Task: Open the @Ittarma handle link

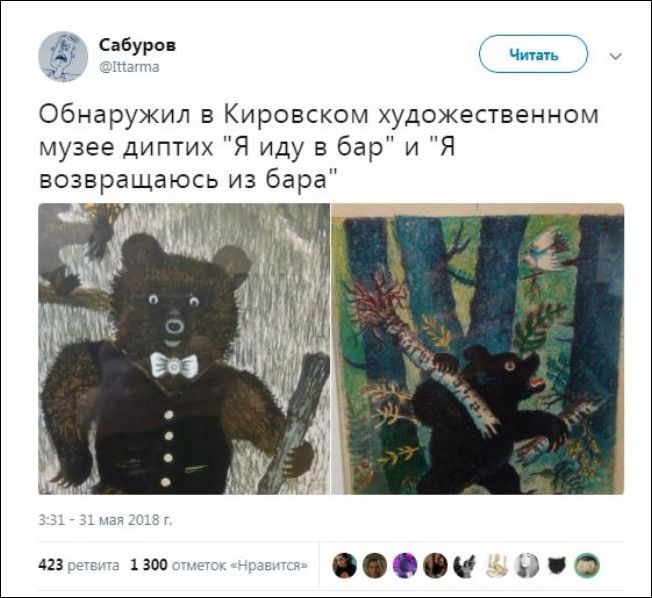Action: point(129,67)
